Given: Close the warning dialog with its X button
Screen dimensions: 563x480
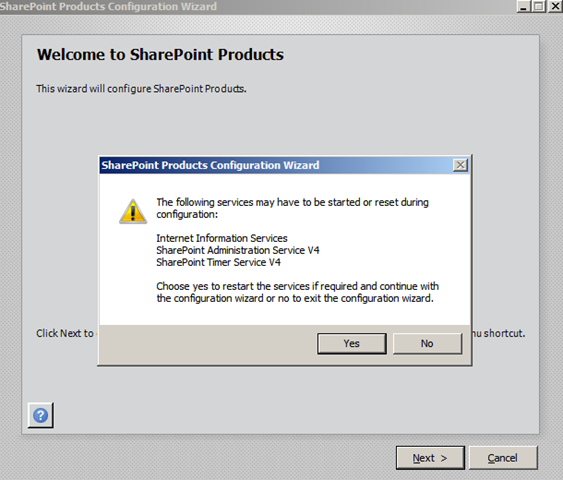Looking at the screenshot, I should point(460,165).
